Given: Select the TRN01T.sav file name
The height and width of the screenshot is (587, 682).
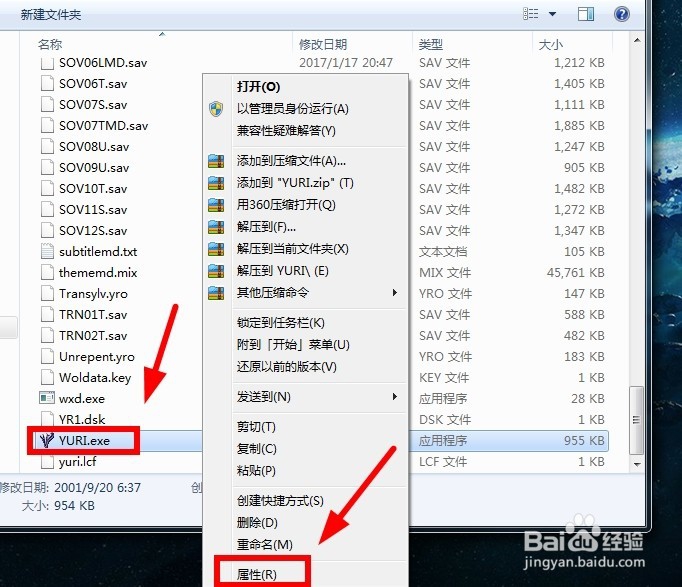Looking at the screenshot, I should pyautogui.click(x=93, y=314).
